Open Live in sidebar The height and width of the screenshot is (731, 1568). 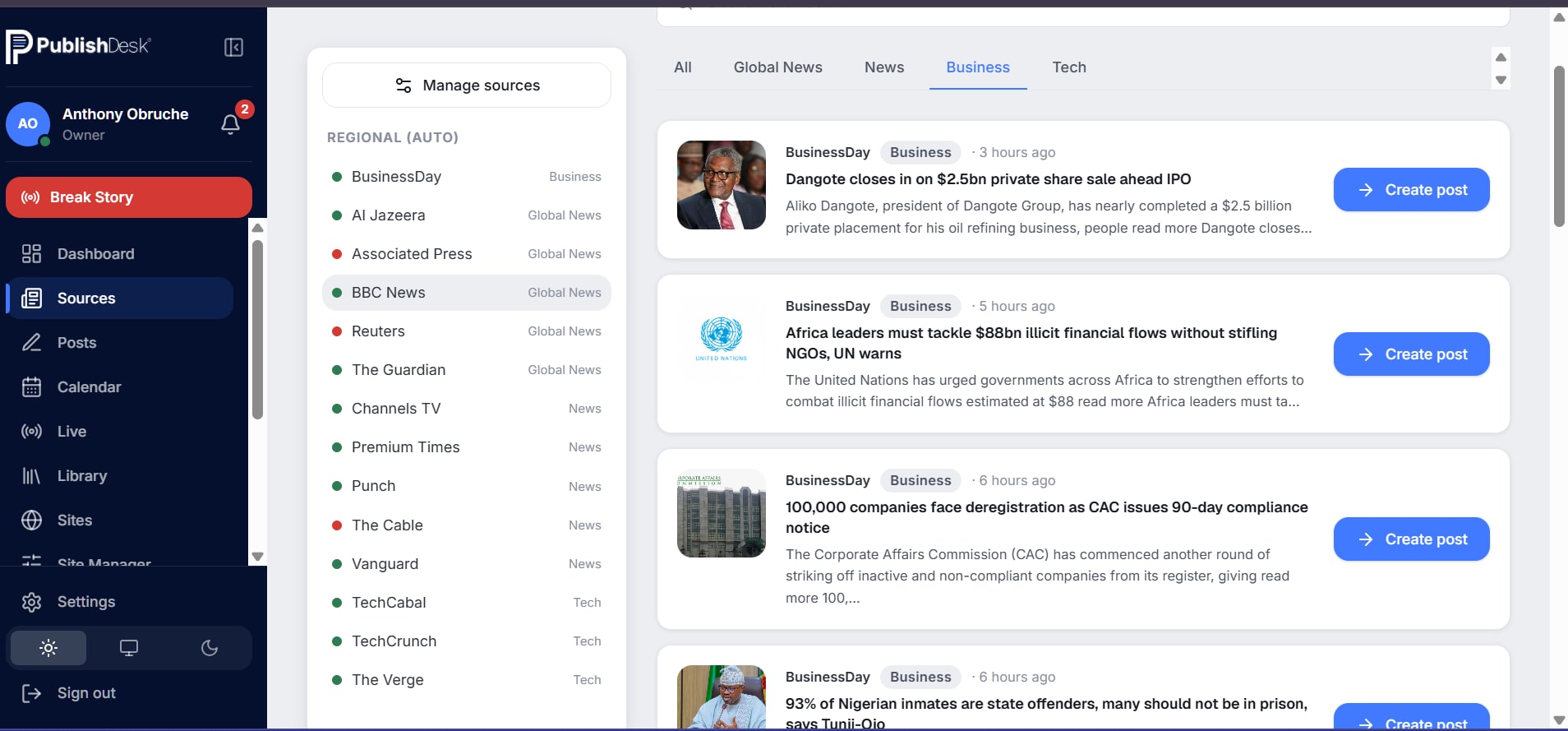tap(120, 432)
